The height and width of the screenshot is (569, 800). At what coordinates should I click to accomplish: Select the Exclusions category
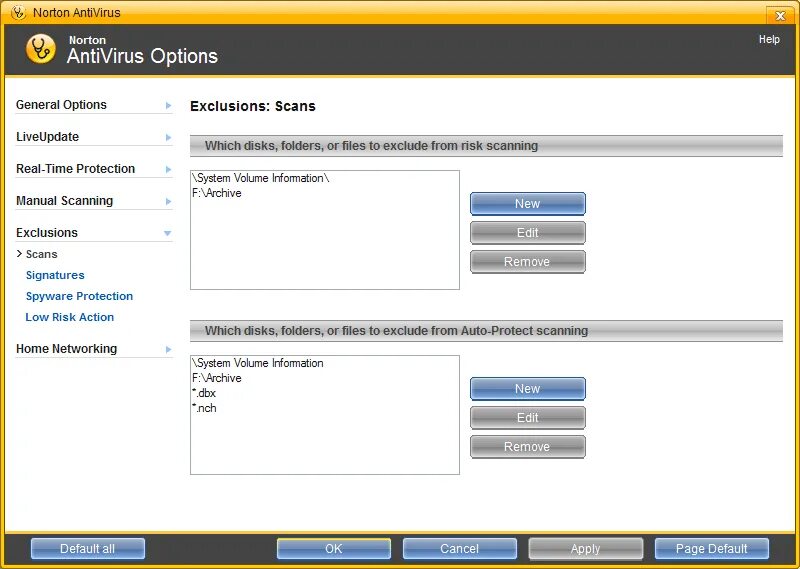click(x=47, y=233)
